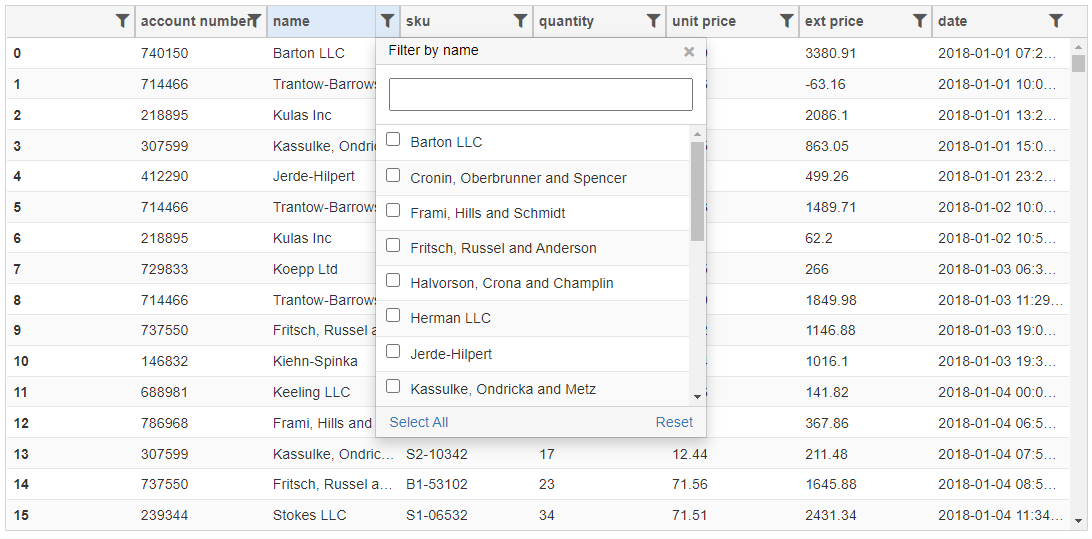Focus the filter search text box
This screenshot has width=1092, height=539.
pyautogui.click(x=540, y=95)
